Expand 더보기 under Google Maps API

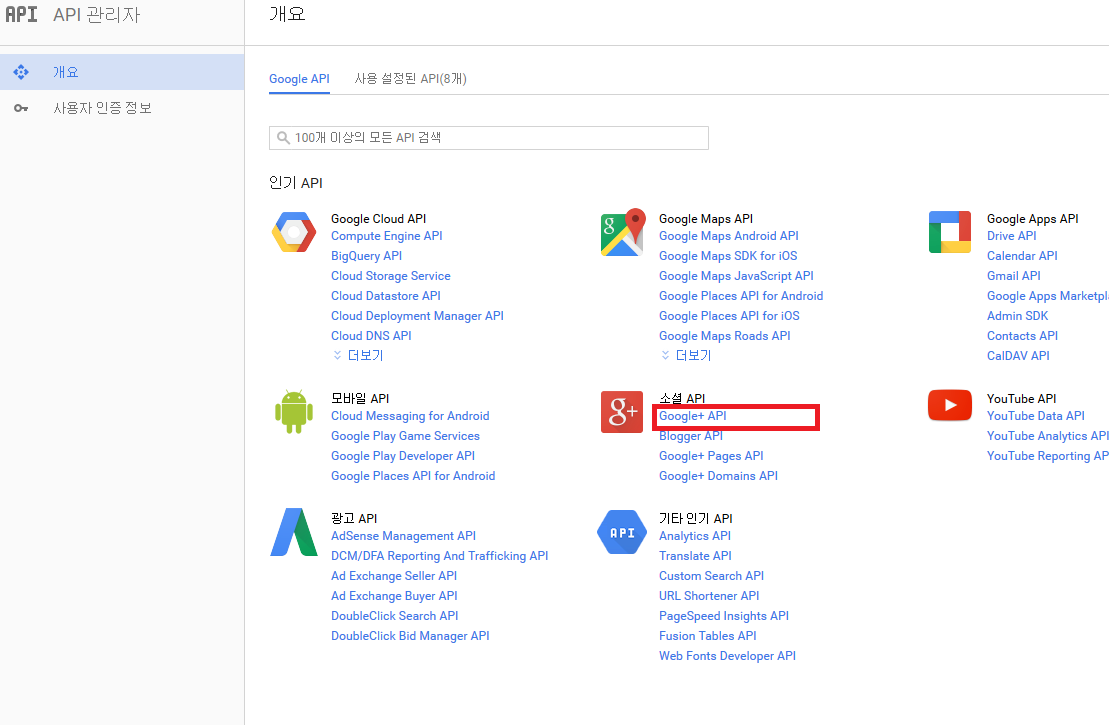coord(686,356)
